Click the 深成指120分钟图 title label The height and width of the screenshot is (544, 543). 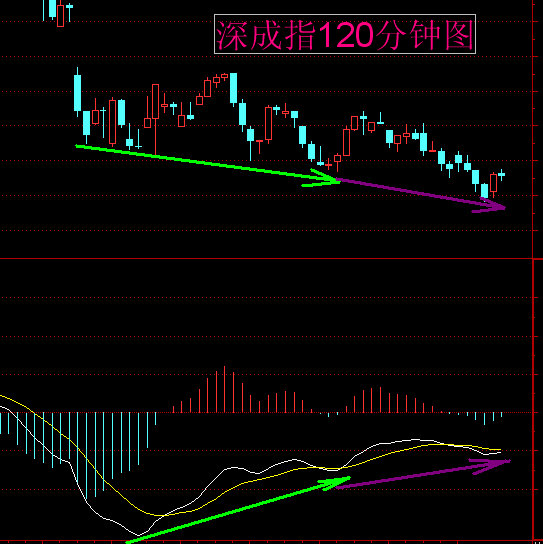[x=345, y=34]
